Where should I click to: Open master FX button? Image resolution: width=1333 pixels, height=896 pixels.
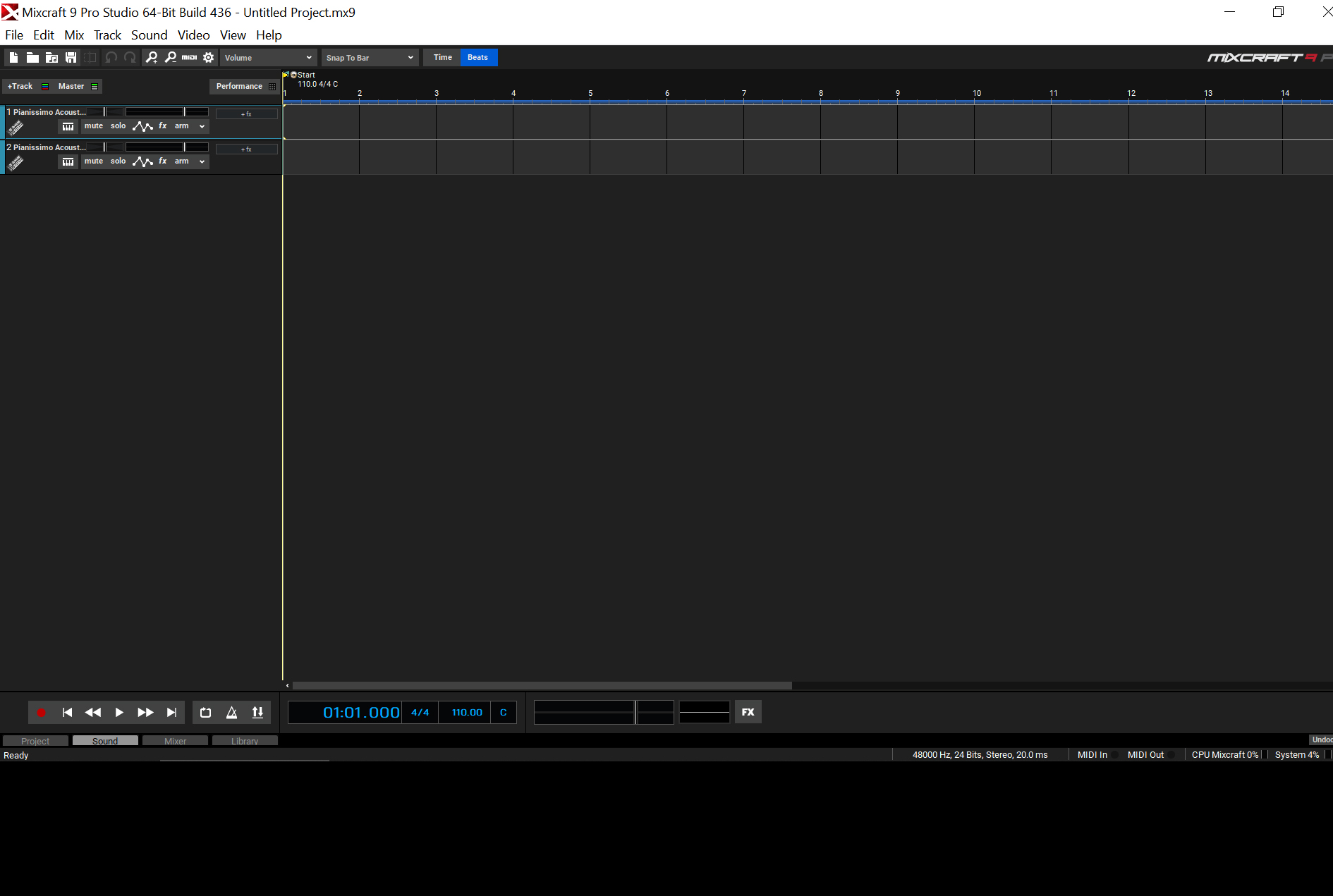pyautogui.click(x=748, y=712)
